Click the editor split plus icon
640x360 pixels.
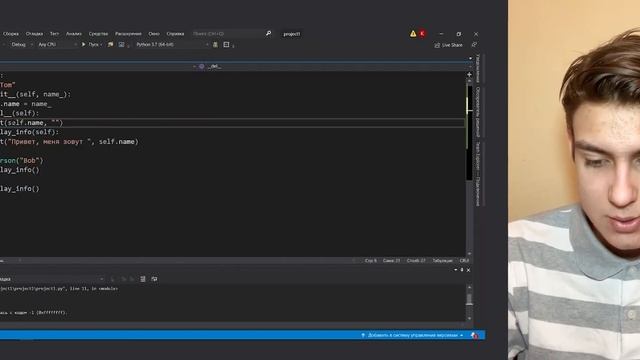click(469, 75)
